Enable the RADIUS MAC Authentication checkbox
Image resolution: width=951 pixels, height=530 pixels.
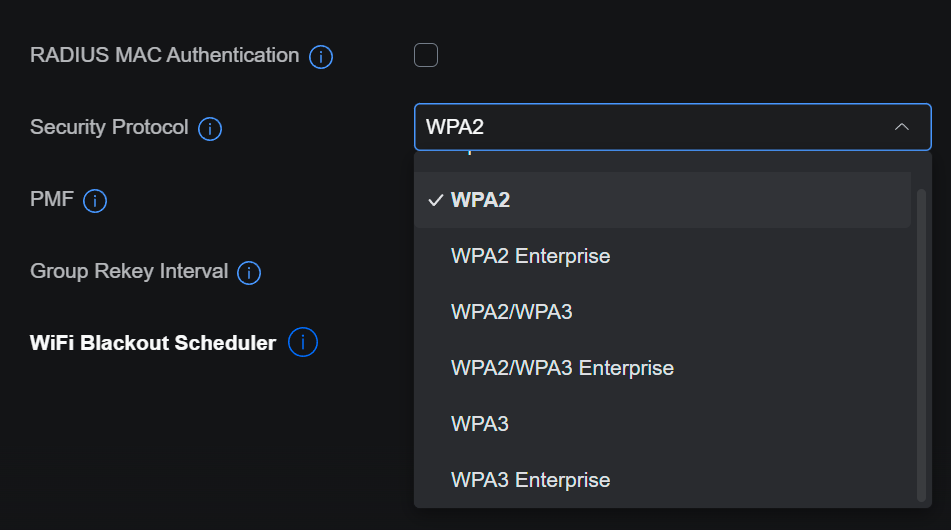click(426, 55)
